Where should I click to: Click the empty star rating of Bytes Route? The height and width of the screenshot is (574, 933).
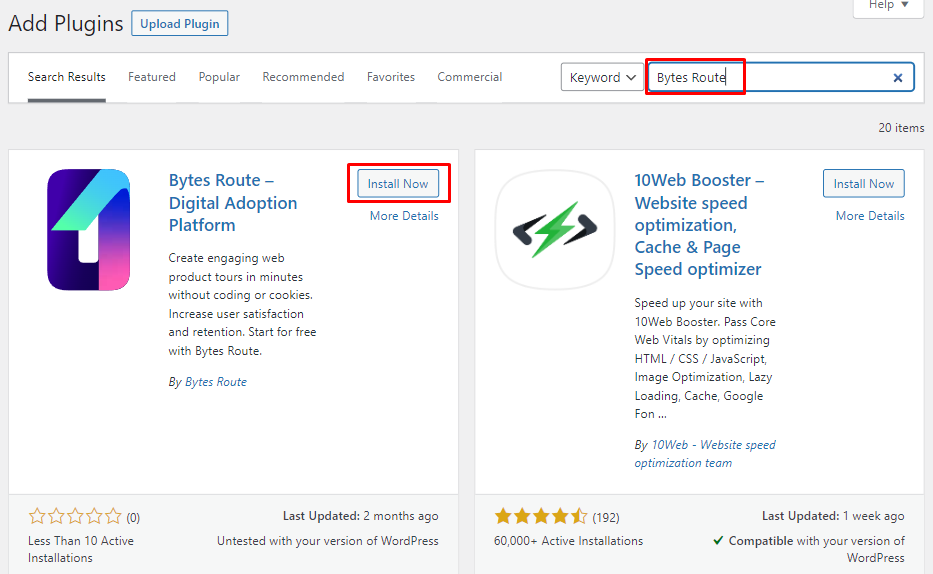point(75,516)
